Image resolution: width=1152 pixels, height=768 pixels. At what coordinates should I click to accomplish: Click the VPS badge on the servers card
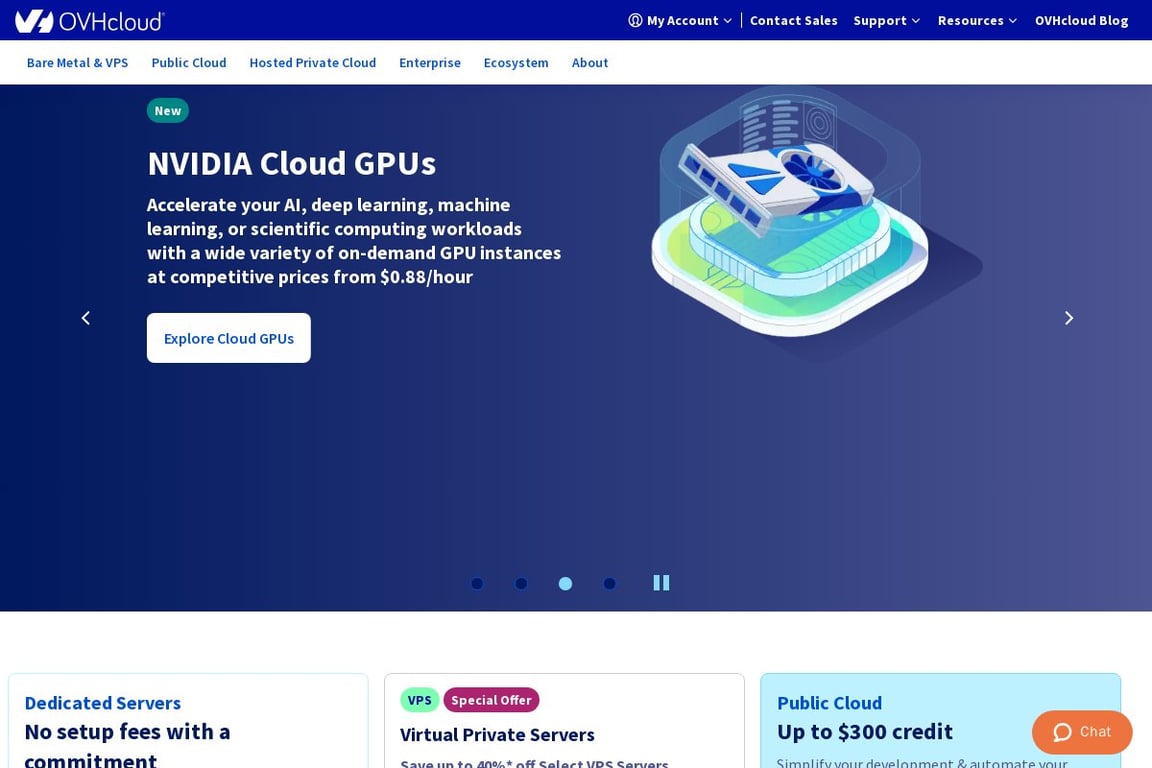pyautogui.click(x=419, y=699)
